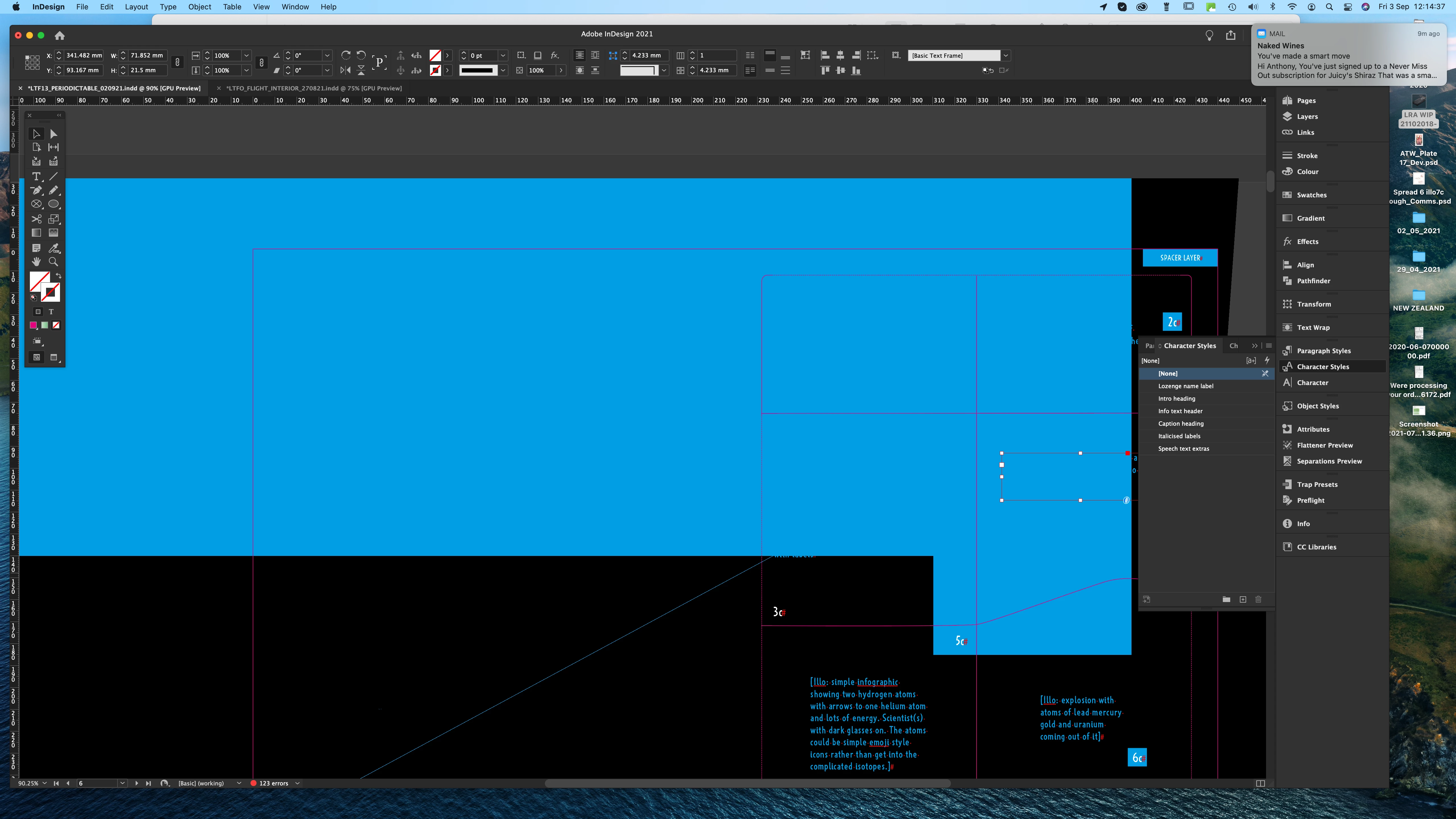Select the Gradient Swatch tool
The width and height of the screenshot is (1456, 819).
tap(36, 233)
